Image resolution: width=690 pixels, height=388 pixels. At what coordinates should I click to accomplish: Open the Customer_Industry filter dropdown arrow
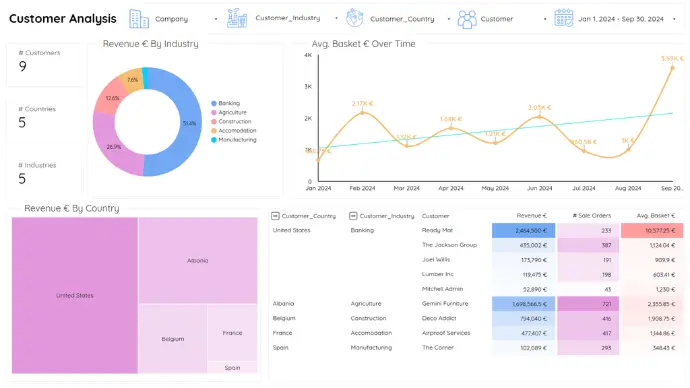pos(337,18)
